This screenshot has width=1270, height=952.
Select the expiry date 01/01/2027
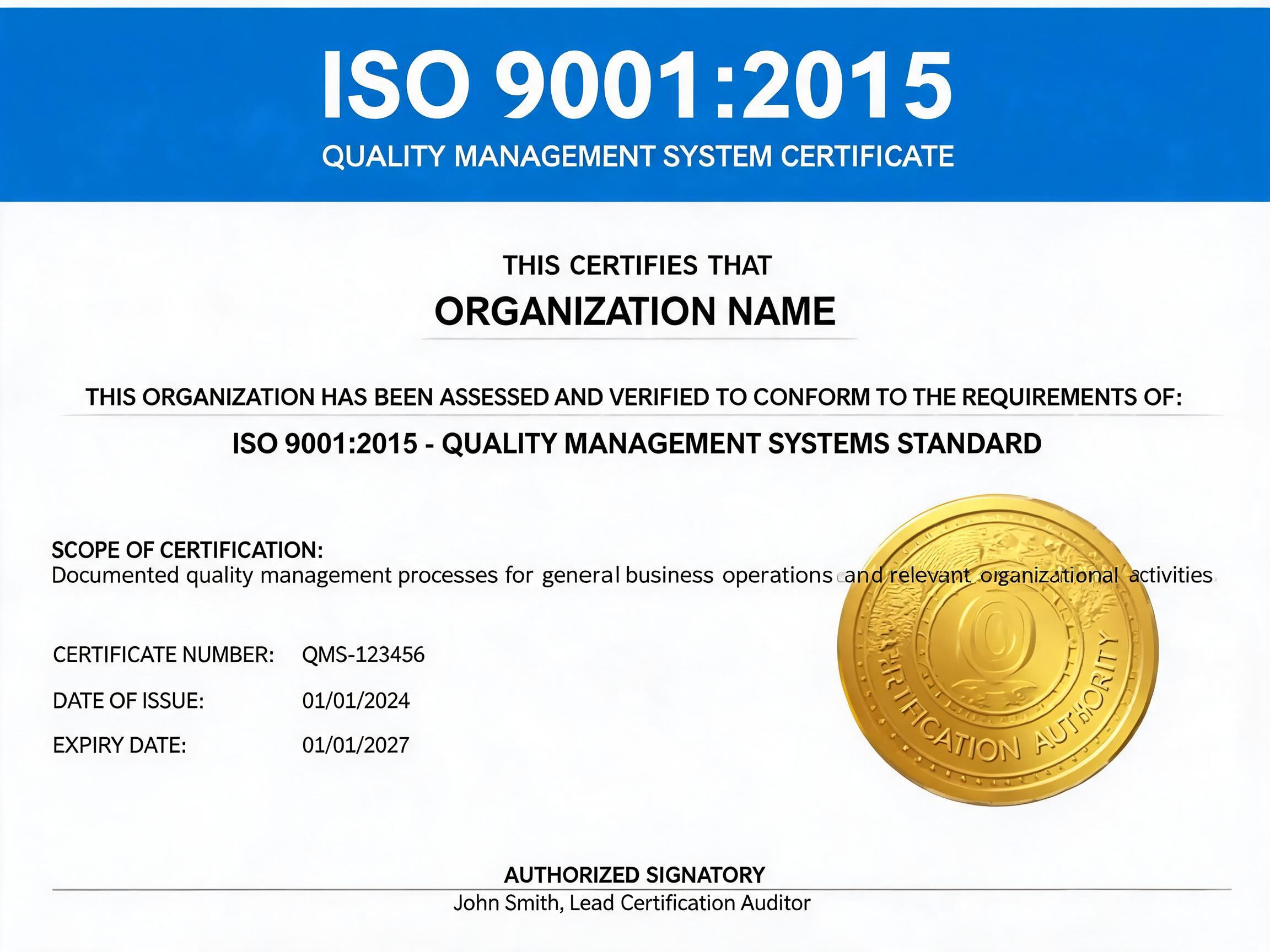(356, 745)
